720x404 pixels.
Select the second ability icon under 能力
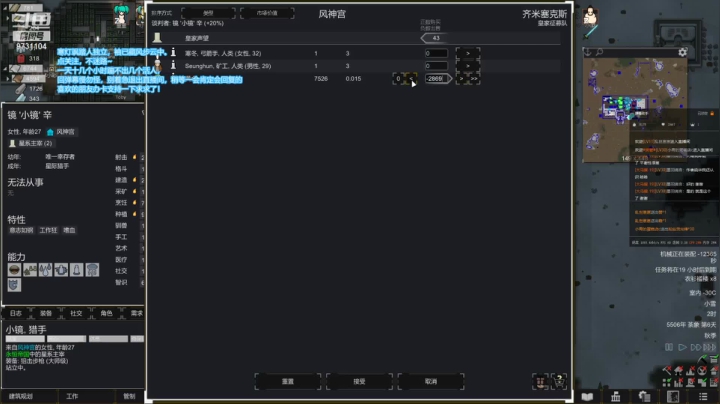[30, 269]
